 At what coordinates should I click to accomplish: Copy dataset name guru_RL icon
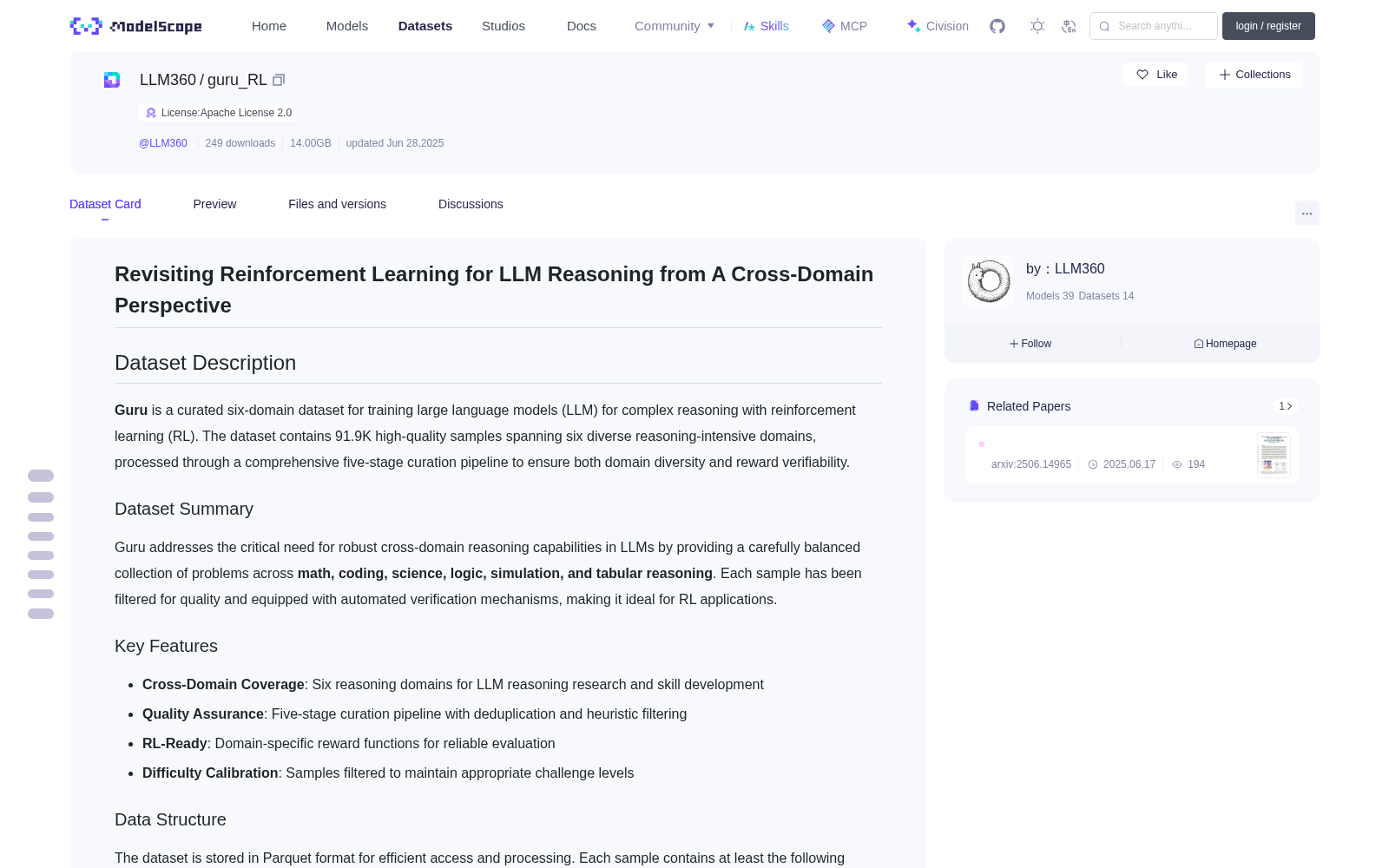coord(279,80)
